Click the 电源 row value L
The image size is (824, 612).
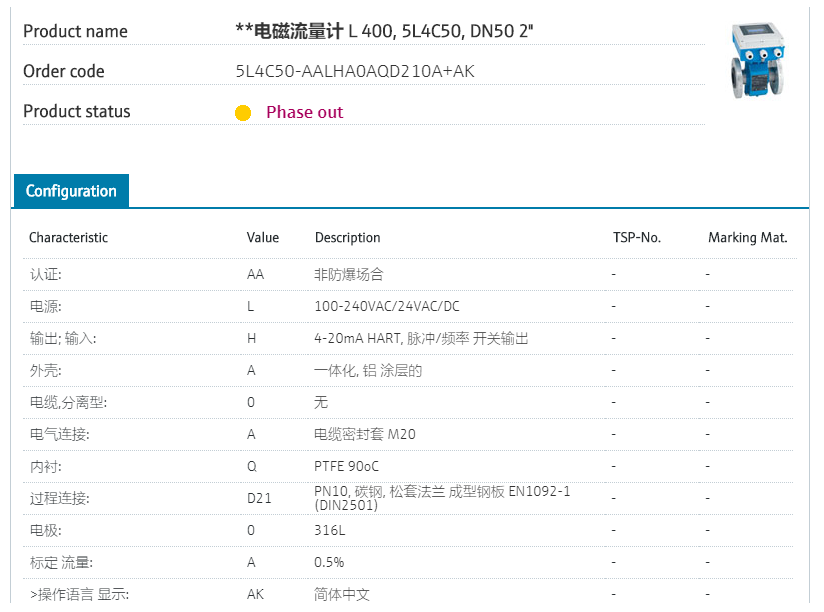click(x=251, y=306)
